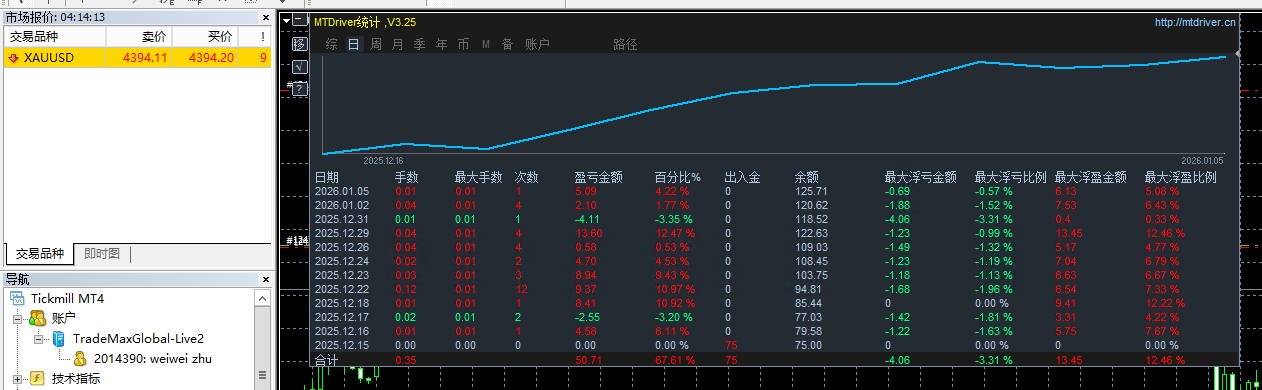Viewport: 1262px width, 390px height.
Task: Click the ? help icon beside MTDriver panel
Action: click(x=299, y=88)
